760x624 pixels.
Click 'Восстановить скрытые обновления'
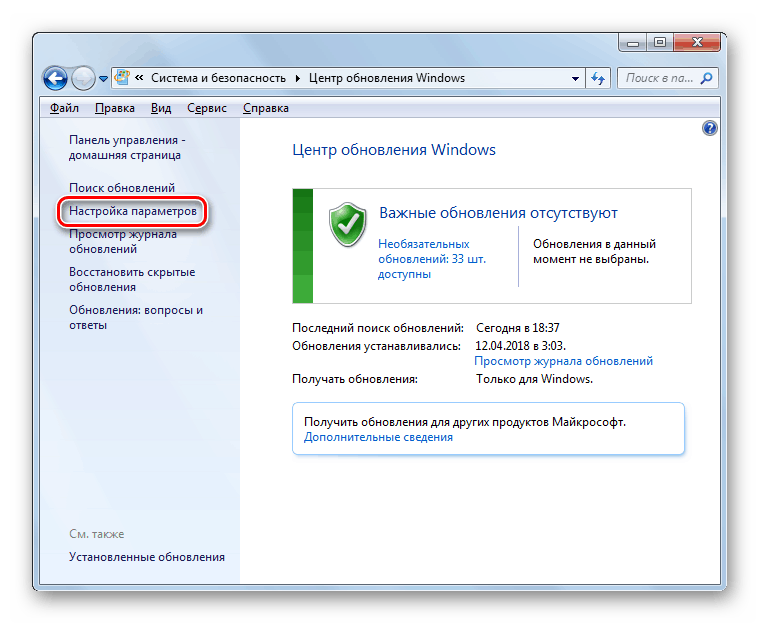tap(132, 279)
